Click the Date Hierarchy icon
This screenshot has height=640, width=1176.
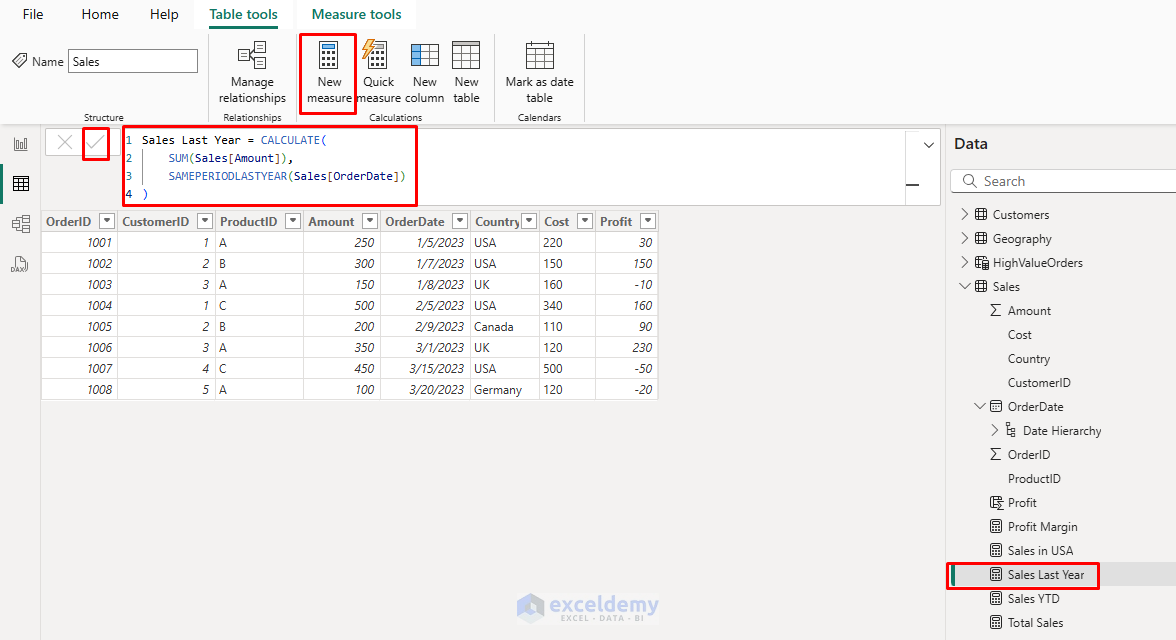tap(1011, 431)
